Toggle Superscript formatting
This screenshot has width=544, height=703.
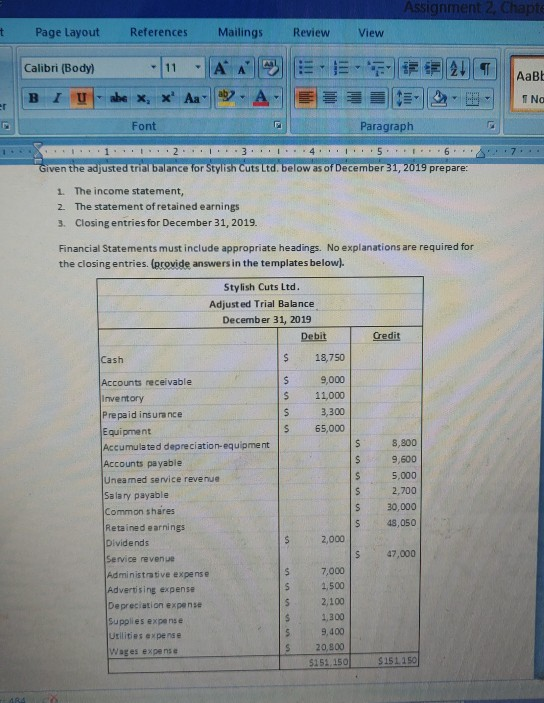coord(167,98)
